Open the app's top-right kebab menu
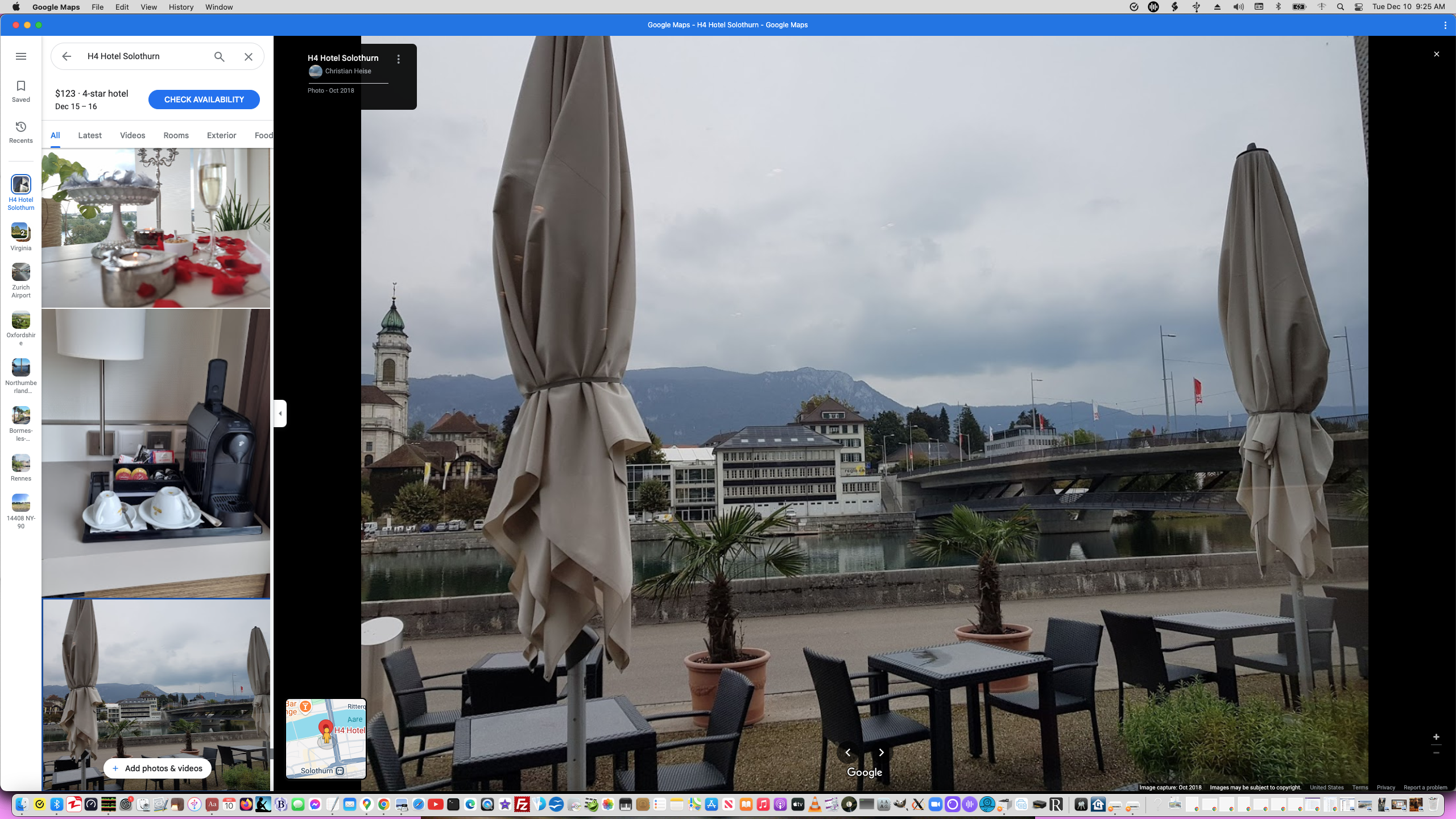 [x=1445, y=25]
